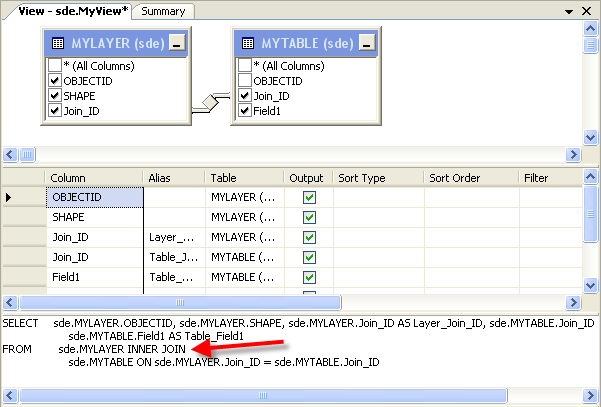Viewport: 601px width, 407px height.
Task: Click the Table_... alias cell for Field1
Action: [174, 277]
